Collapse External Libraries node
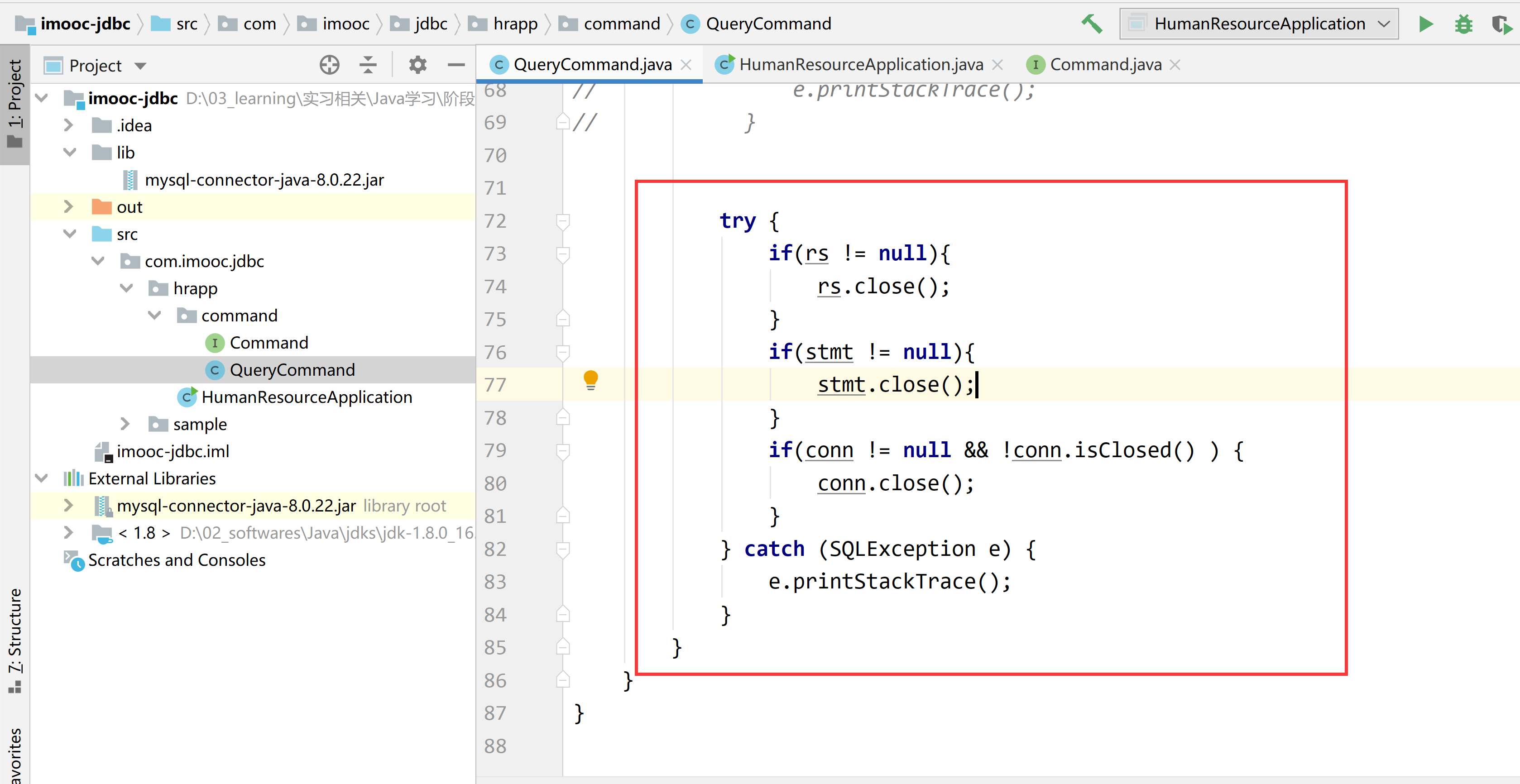 pos(41,478)
